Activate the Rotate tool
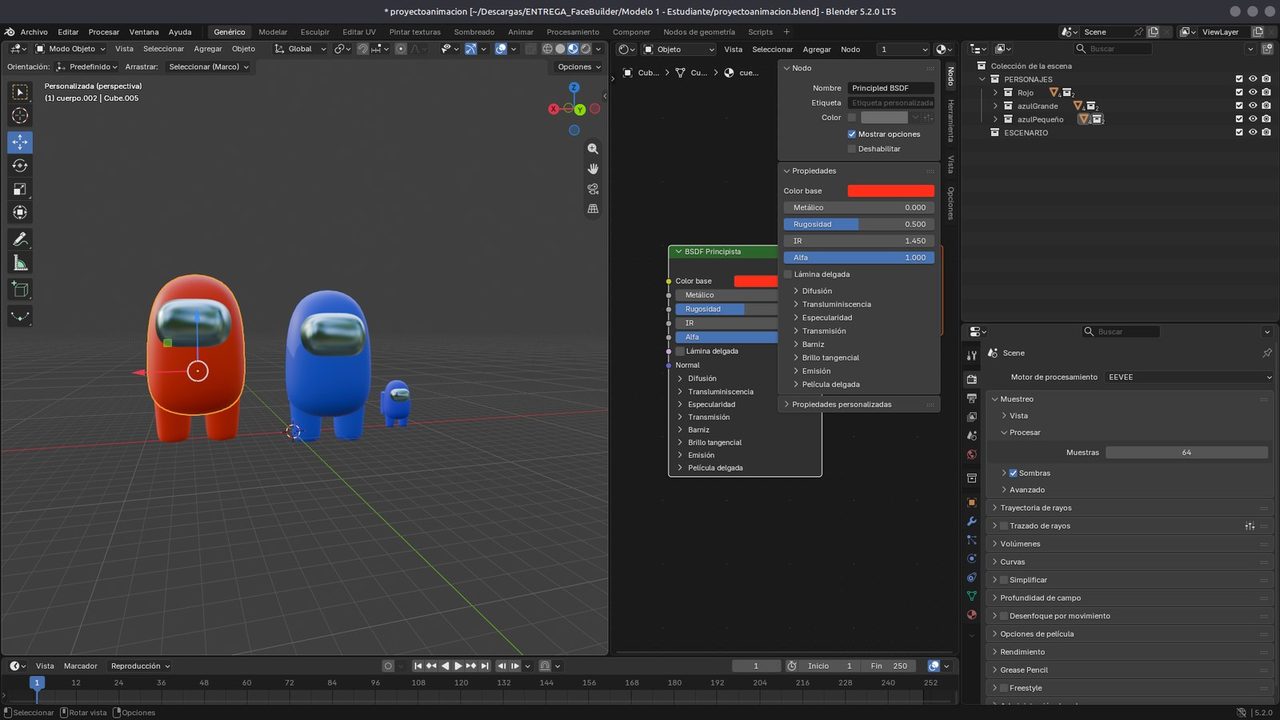Screen dimensions: 1280x720 (20, 166)
